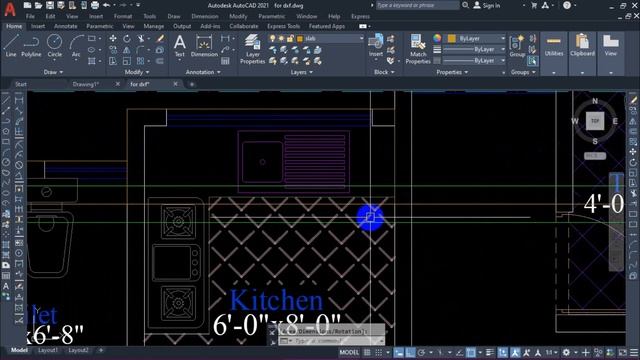Click the Mirror tool icon
The image size is (640, 360).
click(127, 50)
